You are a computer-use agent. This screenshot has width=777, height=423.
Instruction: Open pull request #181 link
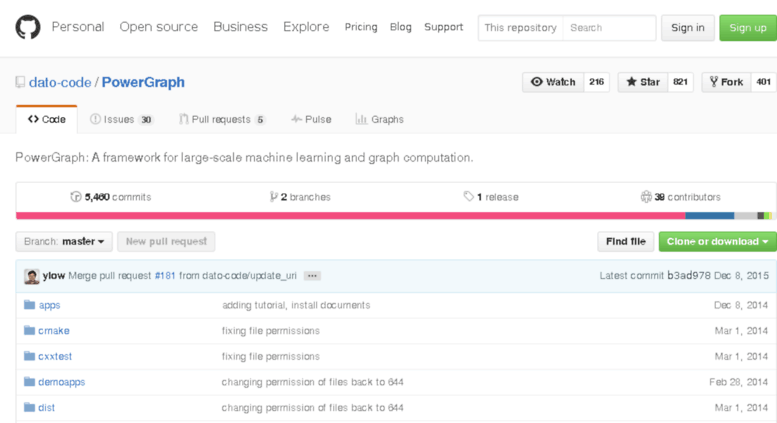point(165,276)
